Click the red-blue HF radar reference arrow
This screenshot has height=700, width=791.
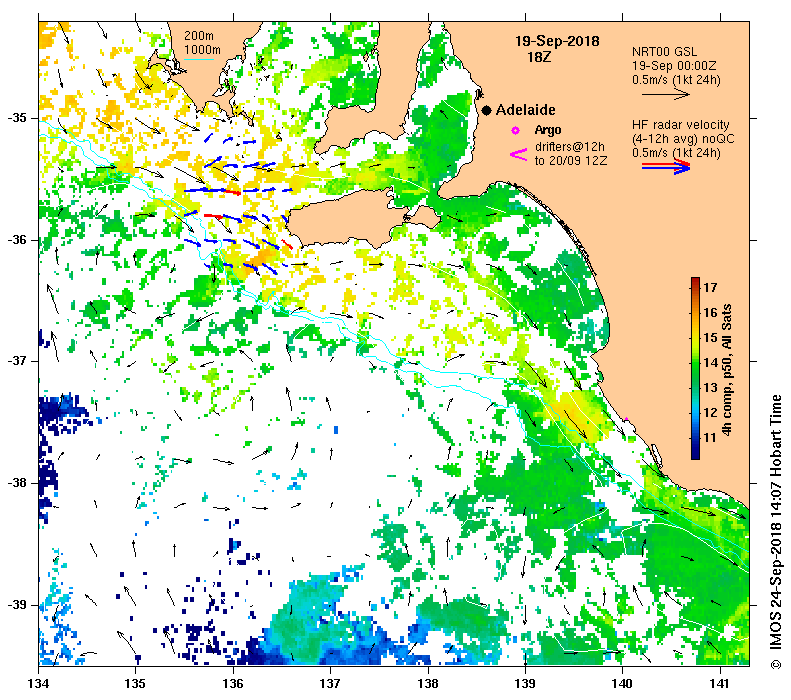pos(666,166)
